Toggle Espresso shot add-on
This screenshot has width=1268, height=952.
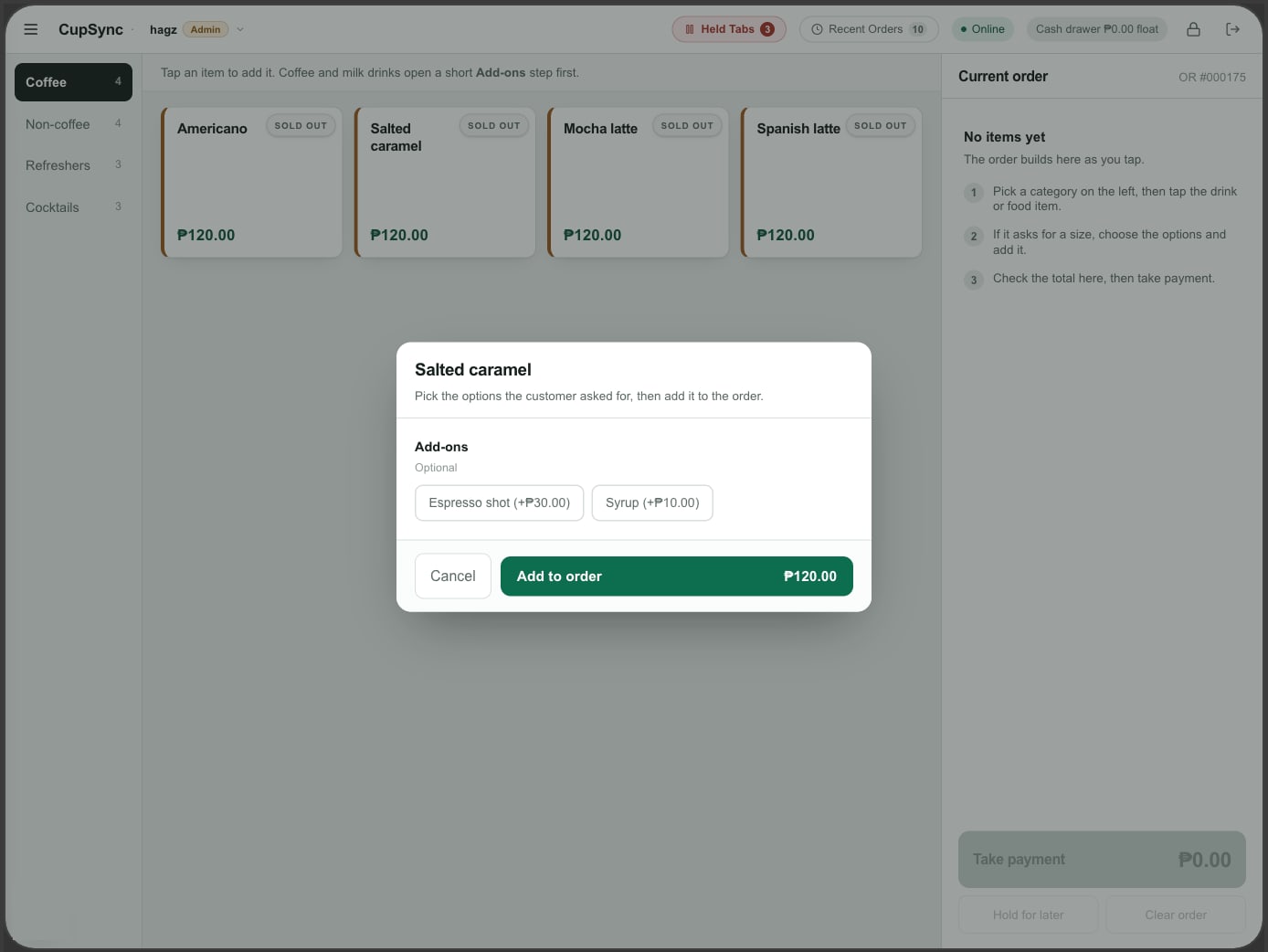tap(499, 502)
